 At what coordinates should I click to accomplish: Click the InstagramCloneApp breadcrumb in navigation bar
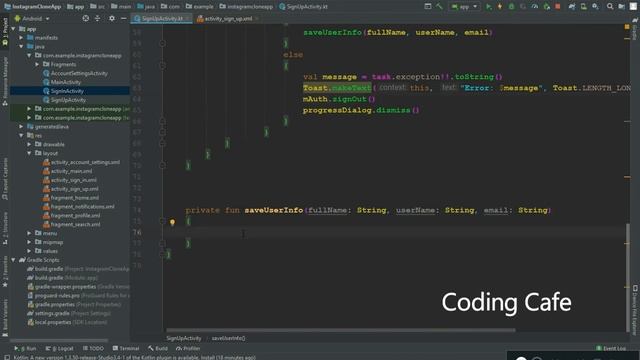pos(33,7)
